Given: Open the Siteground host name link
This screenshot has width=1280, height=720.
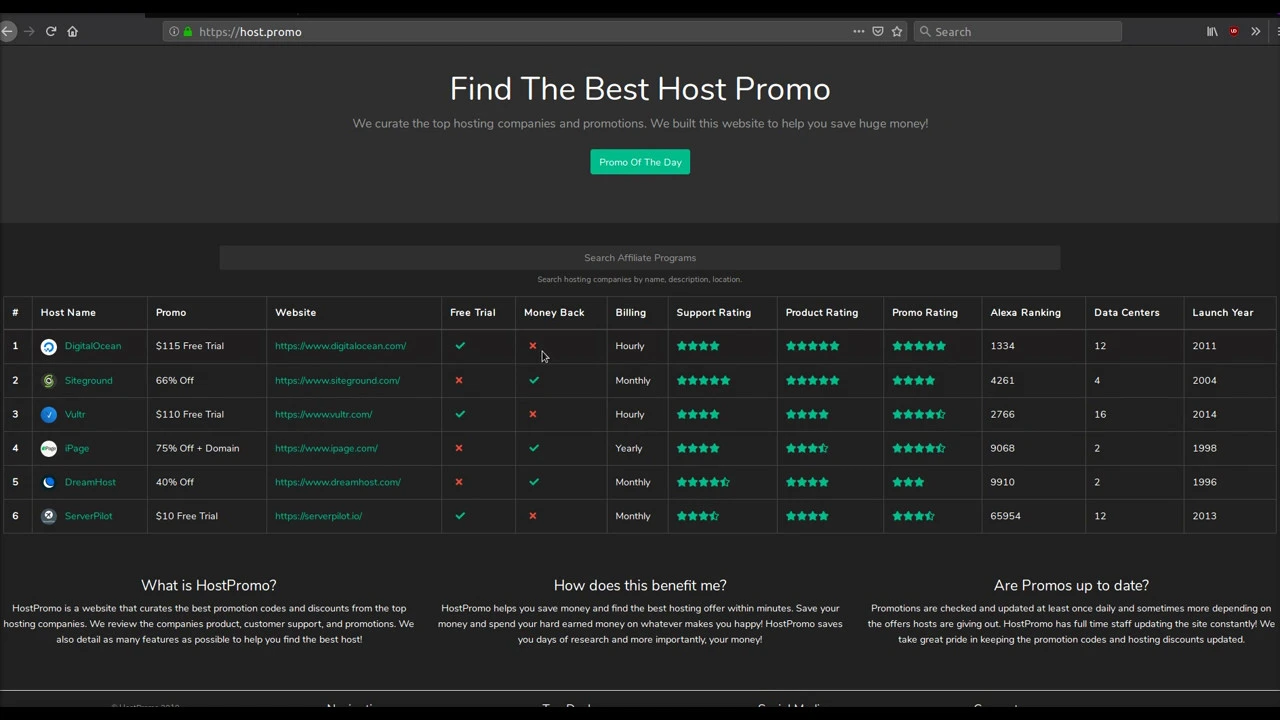Looking at the screenshot, I should (89, 380).
